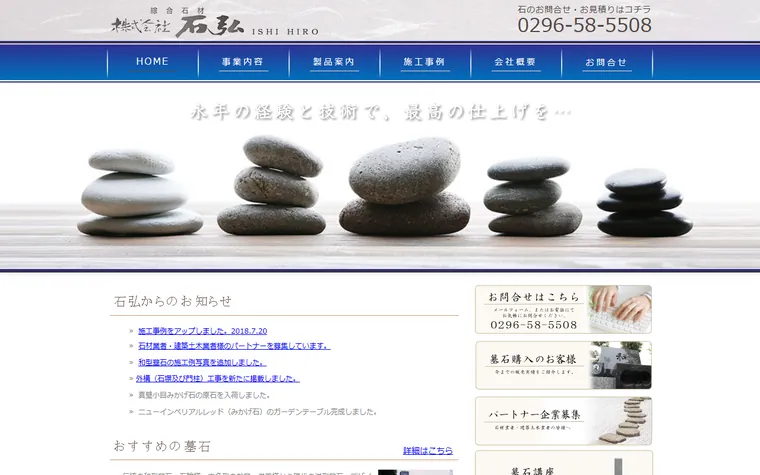This screenshot has height=475, width=760.
Task: Open the 製品案内 menu item
Action: pyautogui.click(x=334, y=62)
